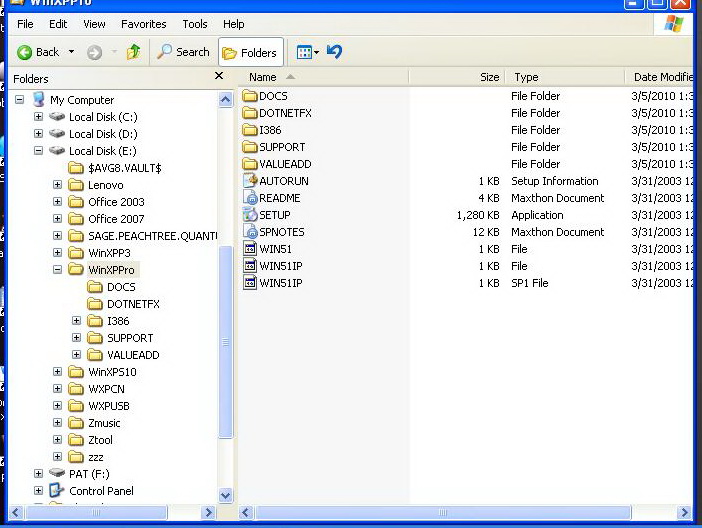This screenshot has height=528, width=702.
Task: Select the Ztool folder in the tree
Action: (x=100, y=440)
